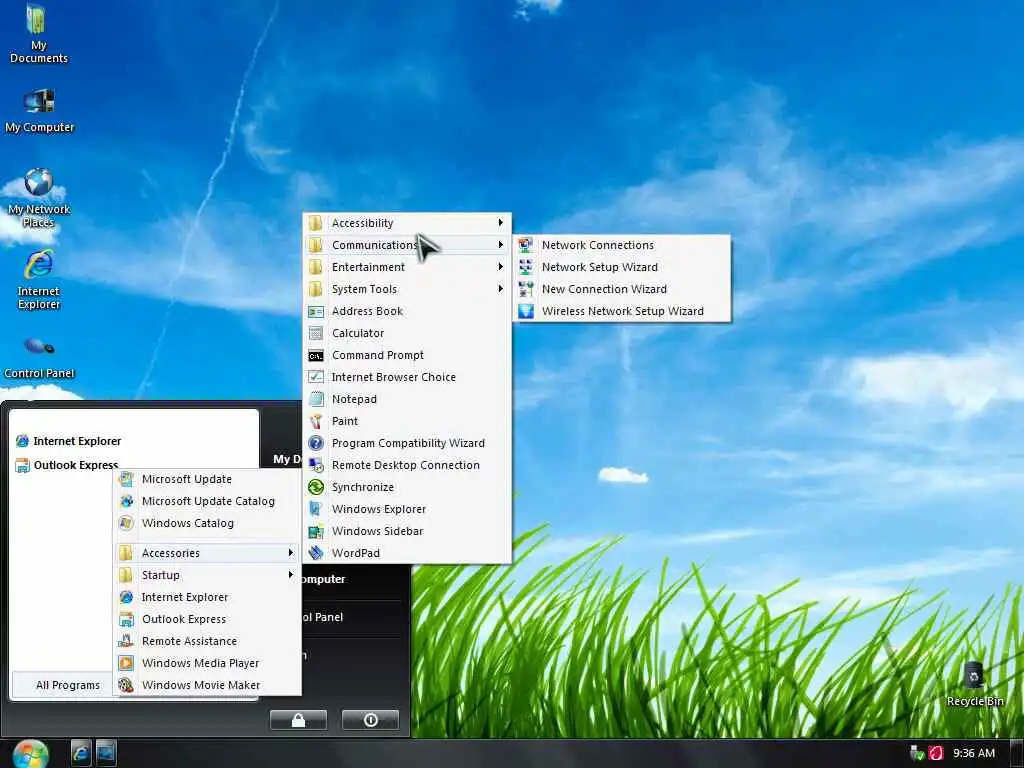The height and width of the screenshot is (768, 1024).
Task: Expand the Entertainment submenu arrow
Action: point(500,267)
